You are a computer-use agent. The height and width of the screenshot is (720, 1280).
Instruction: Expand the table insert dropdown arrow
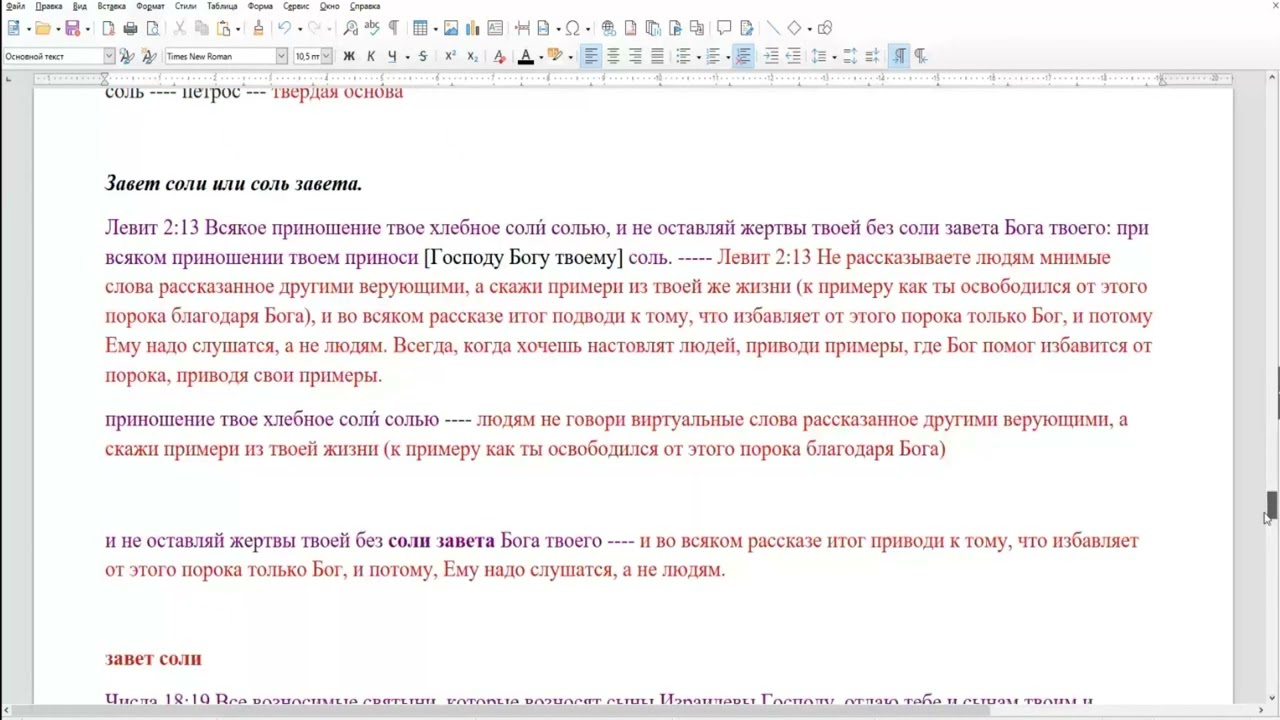(x=435, y=28)
